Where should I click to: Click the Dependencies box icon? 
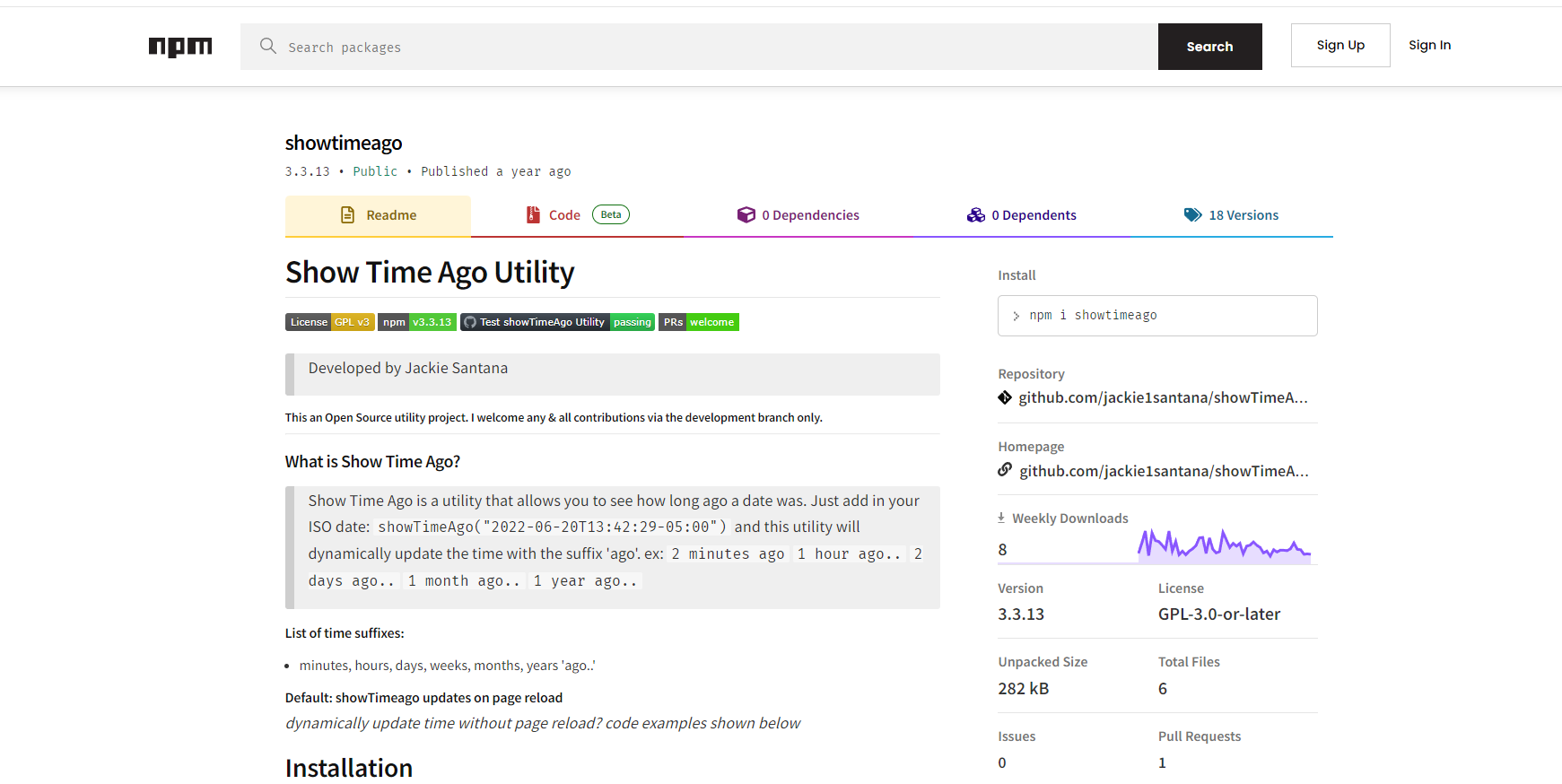746,215
